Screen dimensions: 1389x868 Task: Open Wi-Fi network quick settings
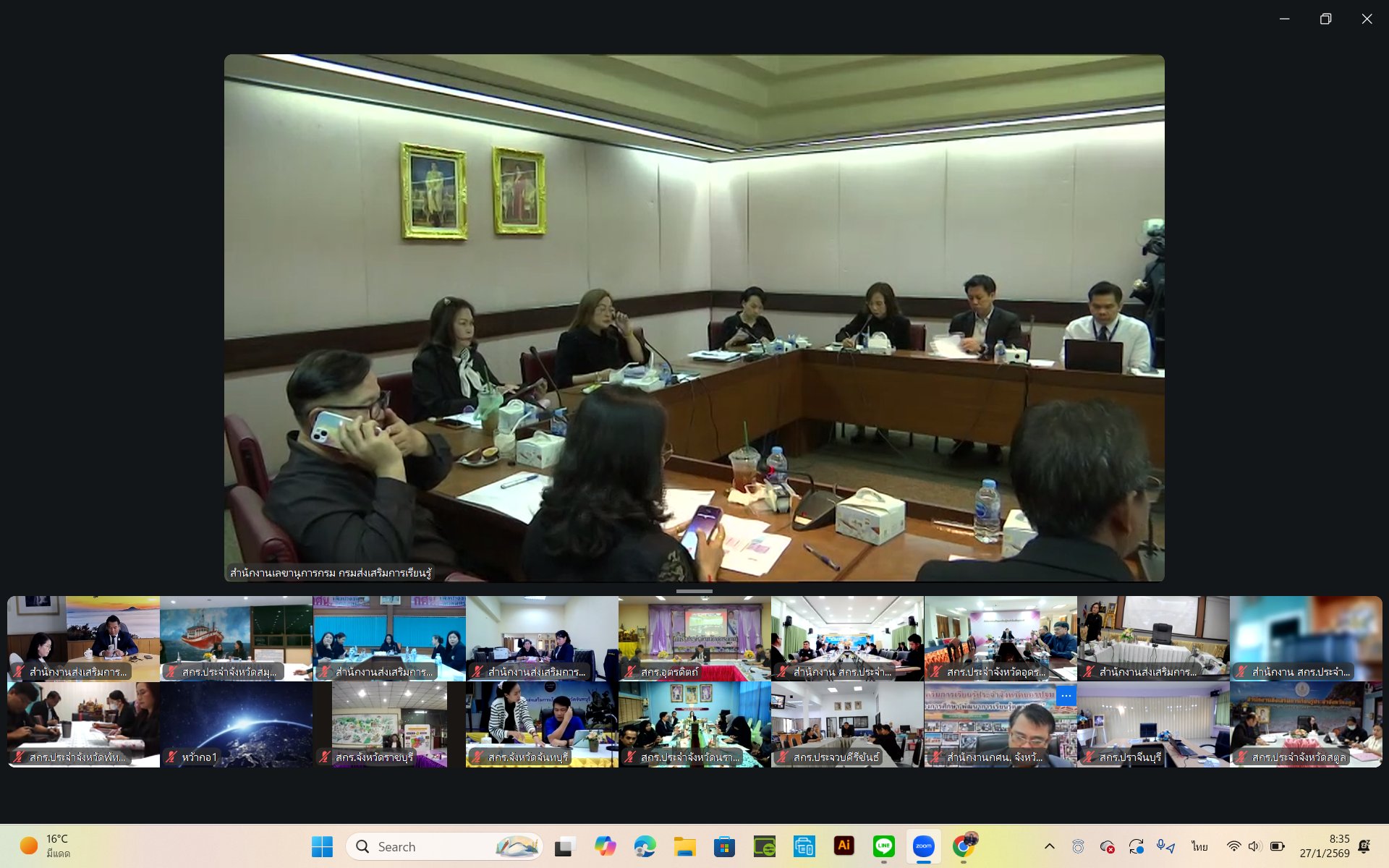pos(1233,846)
